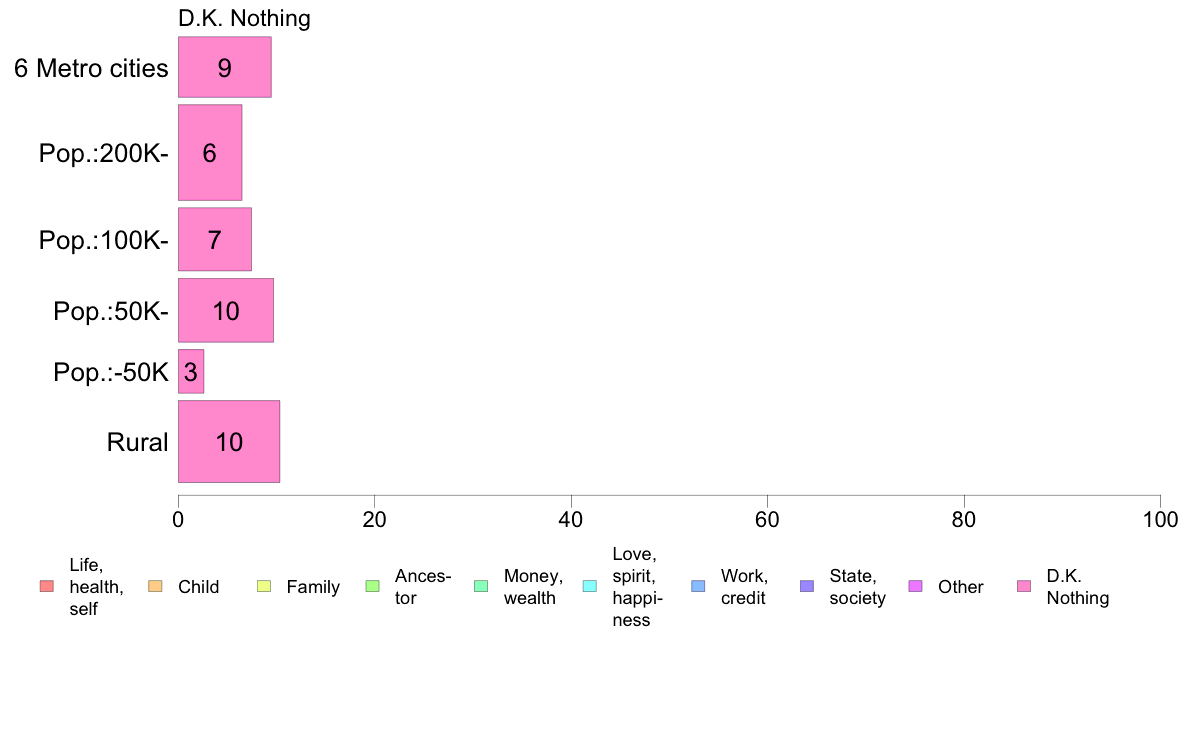Viewport: 1188px width, 736px height.
Task: Click the Pop.:-50K bar showing 3
Action: [x=191, y=371]
